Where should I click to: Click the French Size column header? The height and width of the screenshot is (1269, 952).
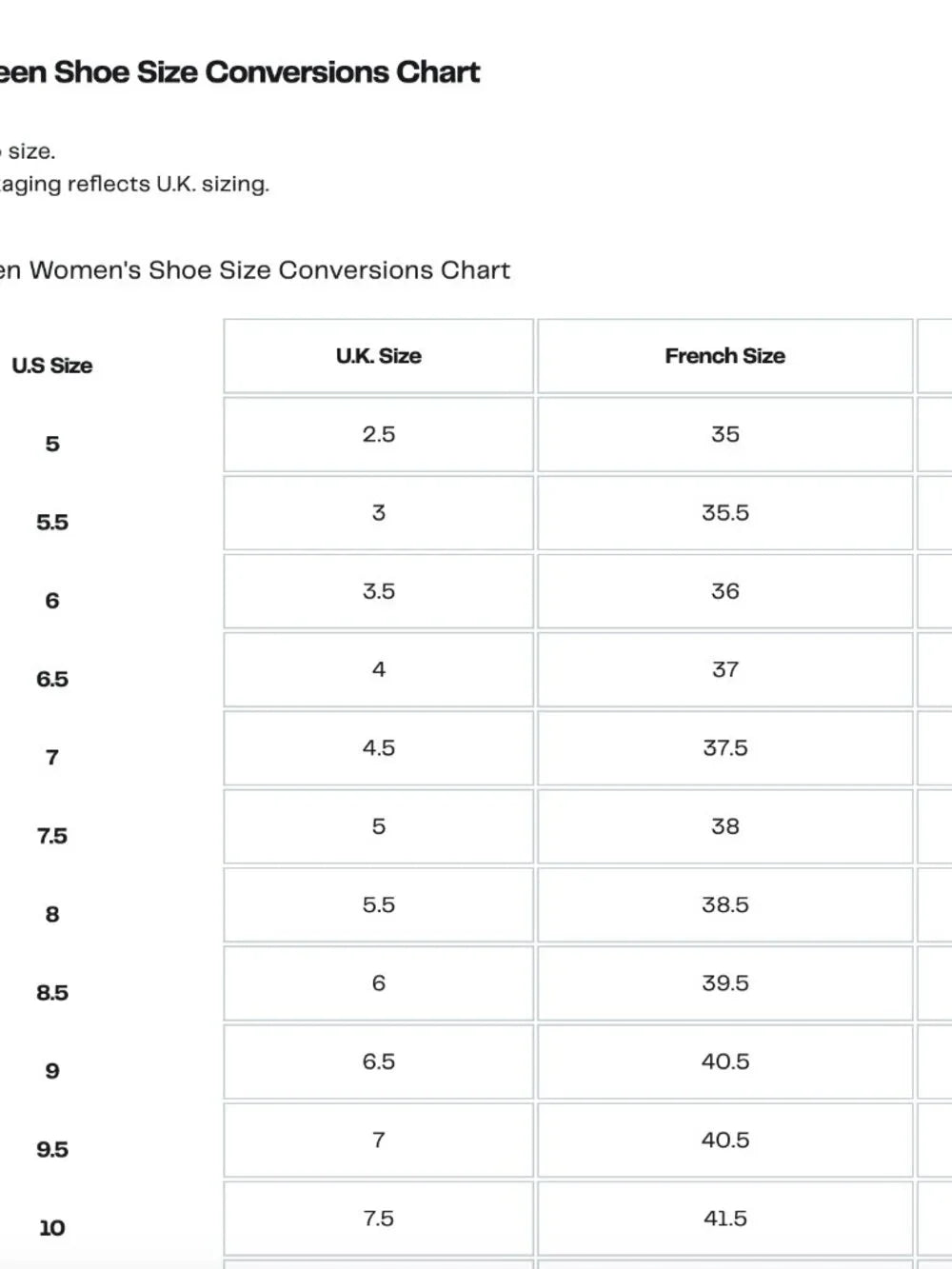[724, 356]
